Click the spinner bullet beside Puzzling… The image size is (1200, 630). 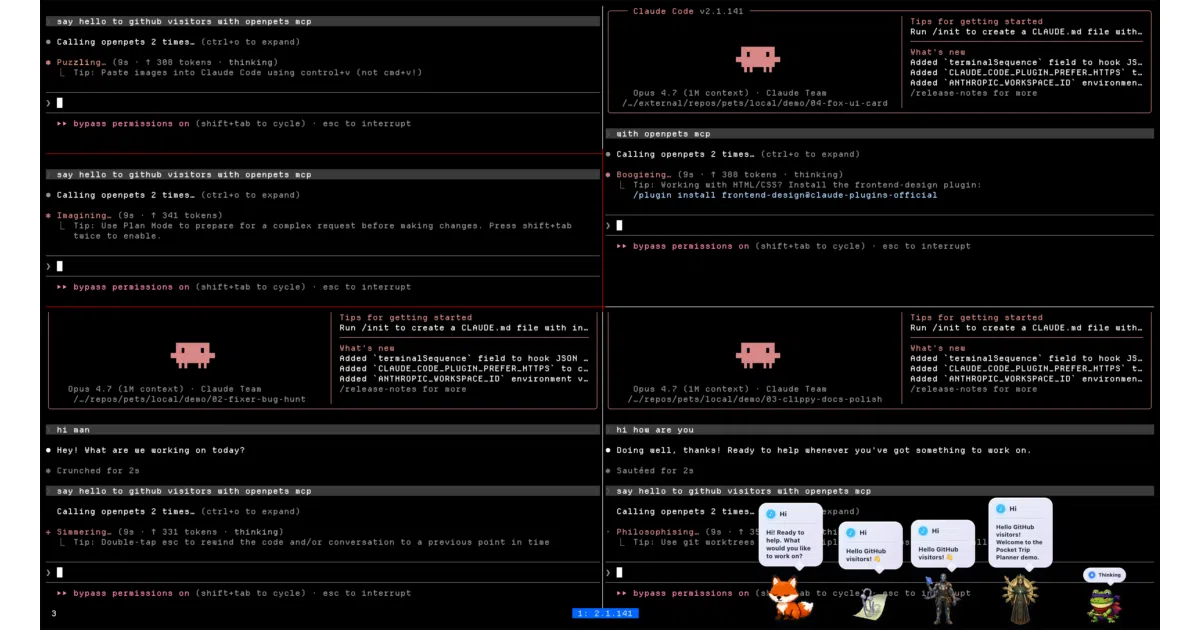(48, 62)
